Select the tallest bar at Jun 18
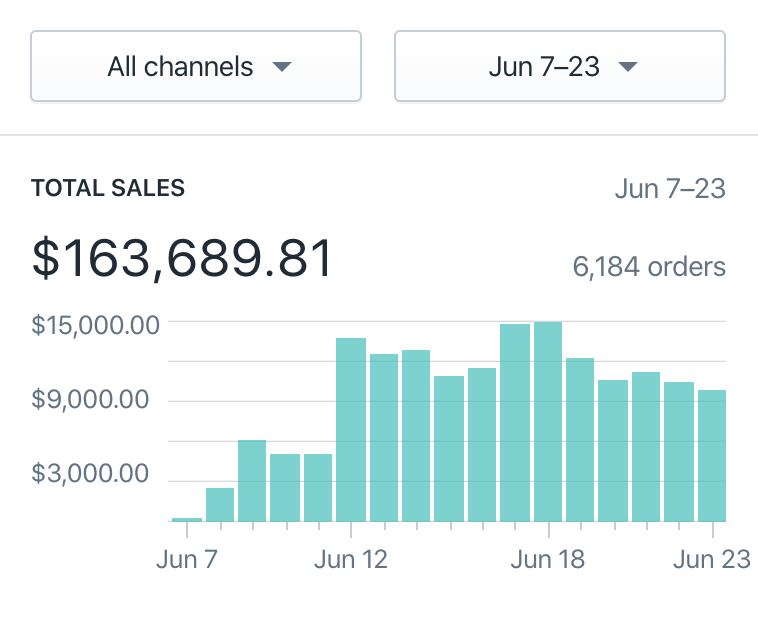This screenshot has width=758, height=622. [x=548, y=421]
